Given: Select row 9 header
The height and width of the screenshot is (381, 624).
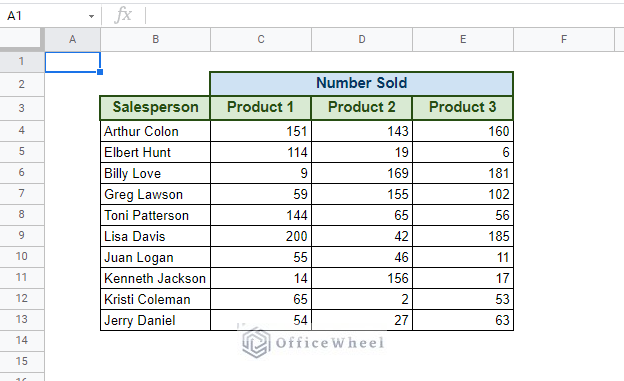Looking at the screenshot, I should [22, 235].
